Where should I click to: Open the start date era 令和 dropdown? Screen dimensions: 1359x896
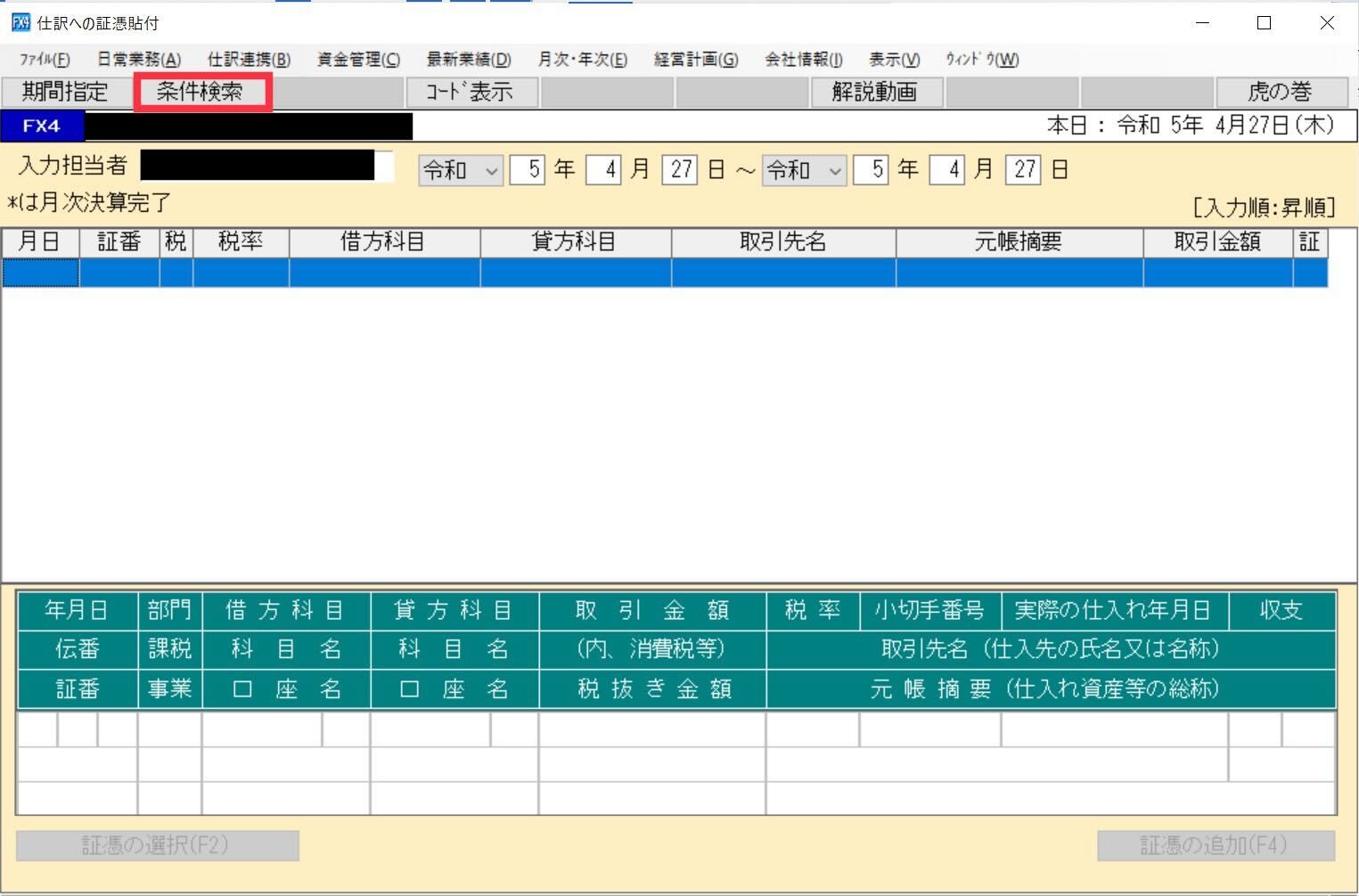461,170
